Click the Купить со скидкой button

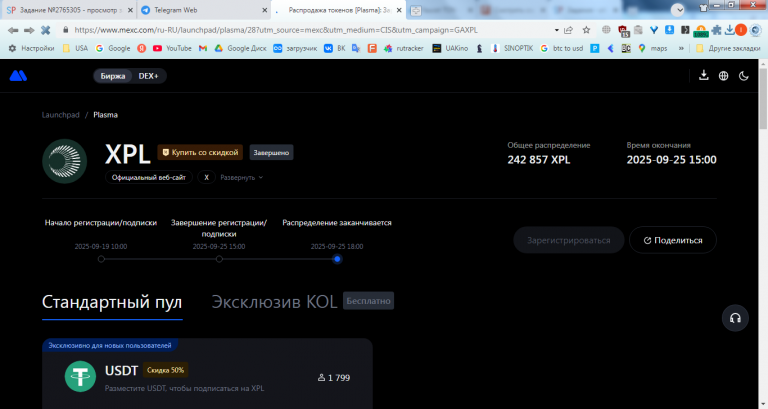(x=200, y=152)
